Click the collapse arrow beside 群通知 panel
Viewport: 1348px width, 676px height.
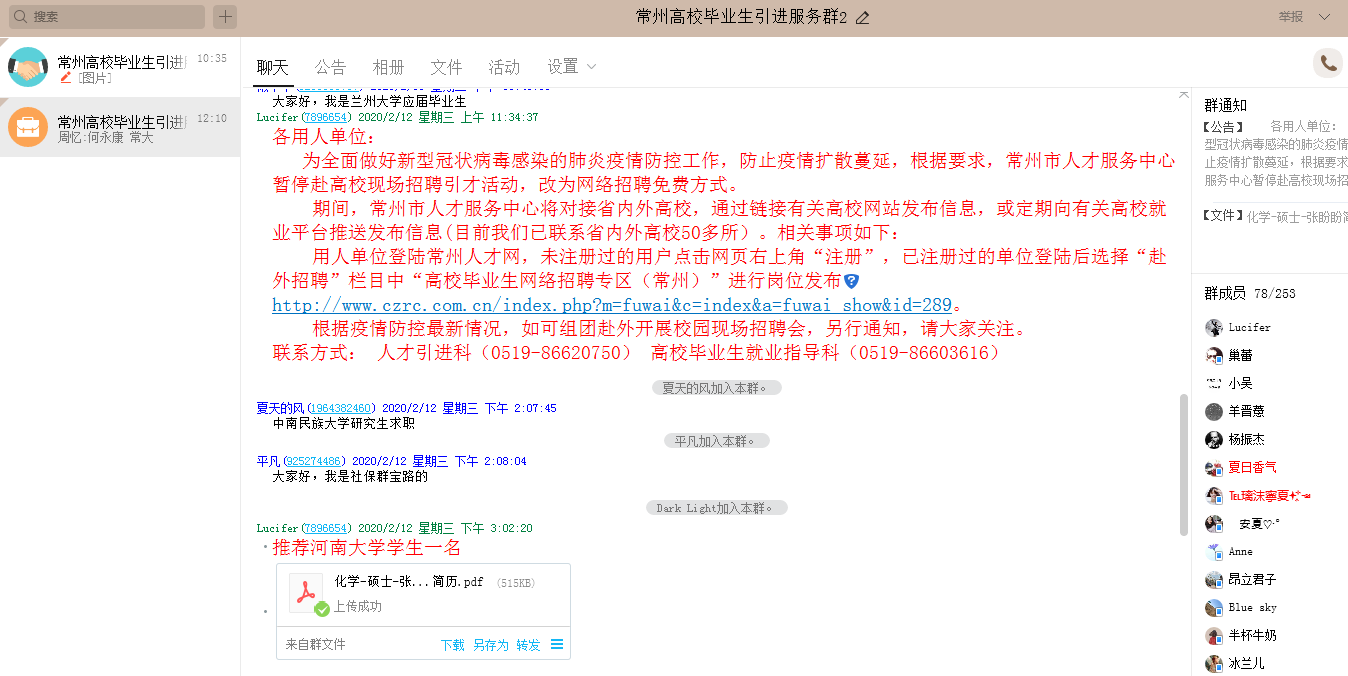pyautogui.click(x=1184, y=94)
